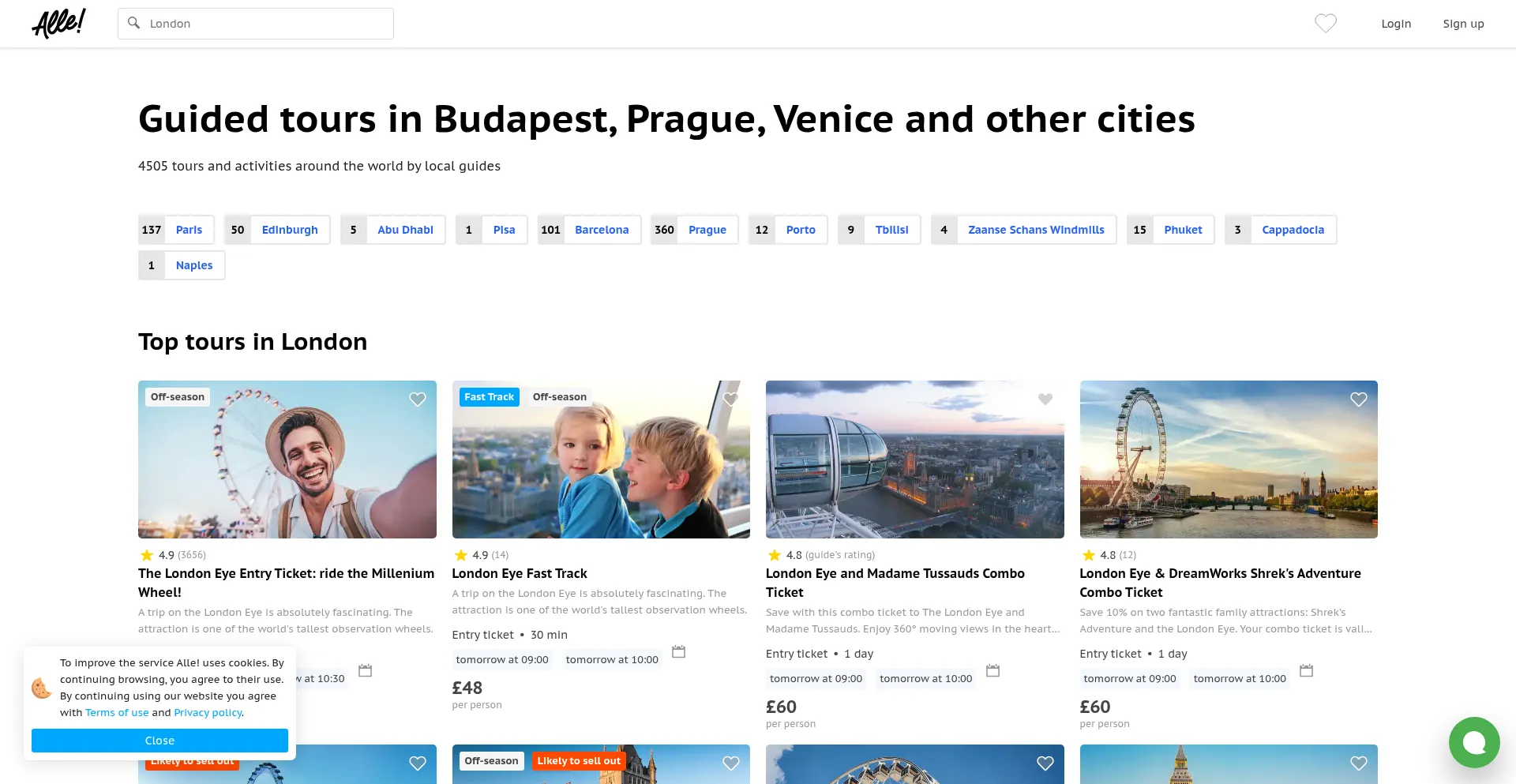Open the green chat bubble
Screen dimensions: 1516x784
[x=1474, y=742]
